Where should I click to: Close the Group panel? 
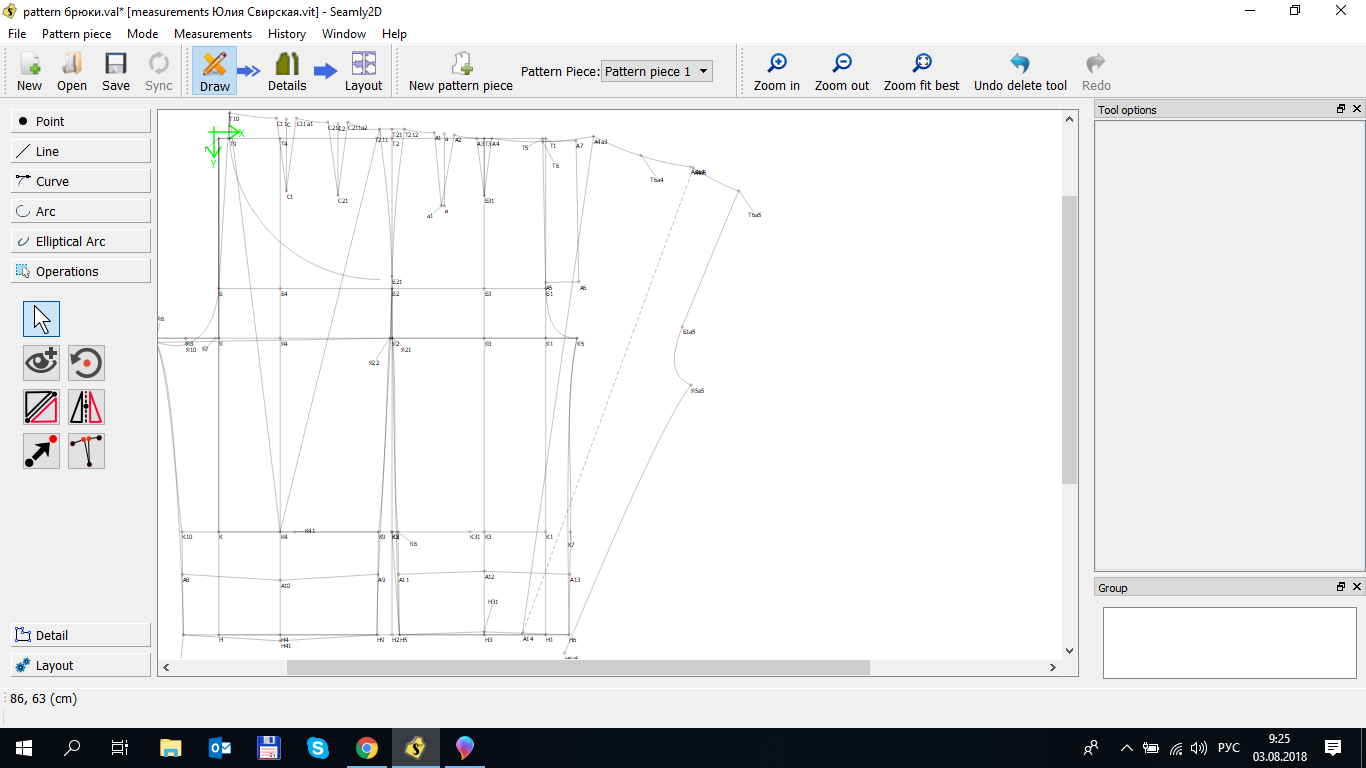tap(1357, 587)
